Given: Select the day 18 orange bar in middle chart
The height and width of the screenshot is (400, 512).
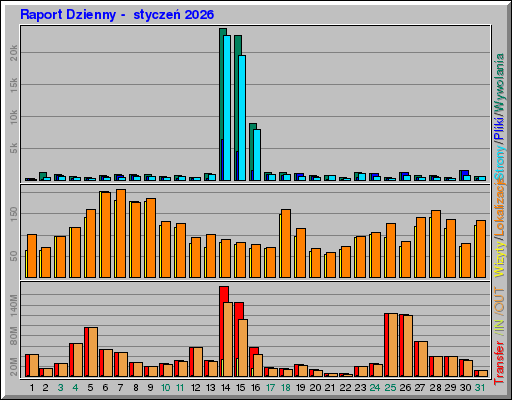Looking at the screenshot, I should [286, 243].
